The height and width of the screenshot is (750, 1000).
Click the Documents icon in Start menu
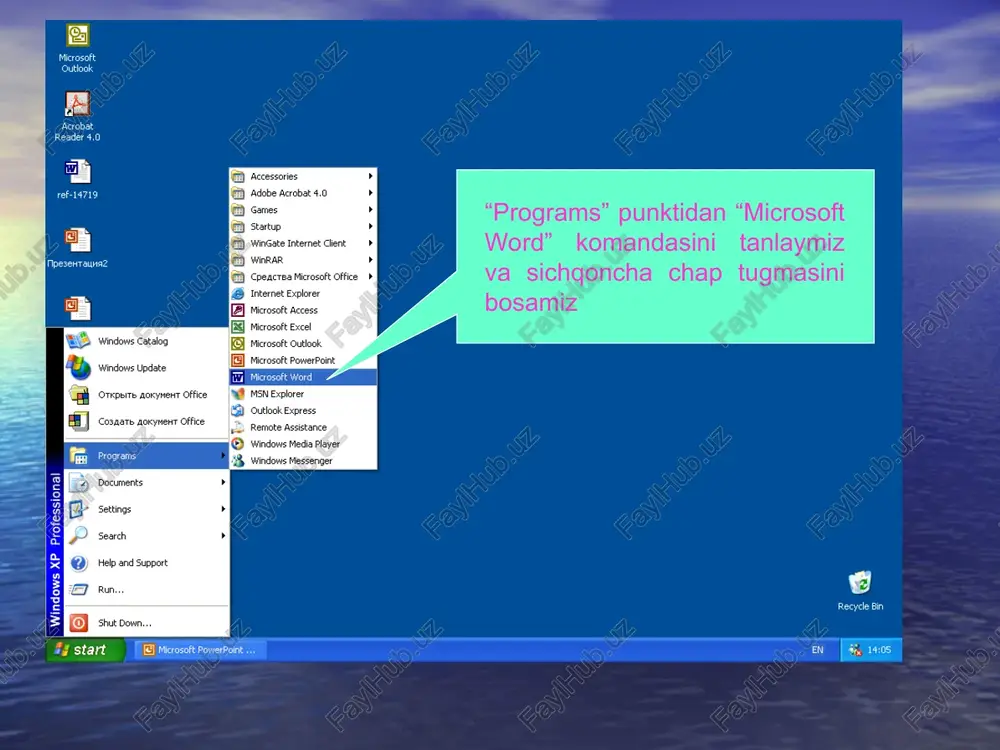(x=78, y=482)
